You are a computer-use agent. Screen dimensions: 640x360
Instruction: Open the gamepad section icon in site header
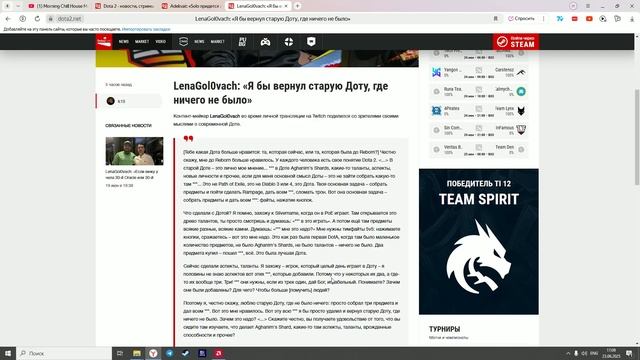pos(265,42)
